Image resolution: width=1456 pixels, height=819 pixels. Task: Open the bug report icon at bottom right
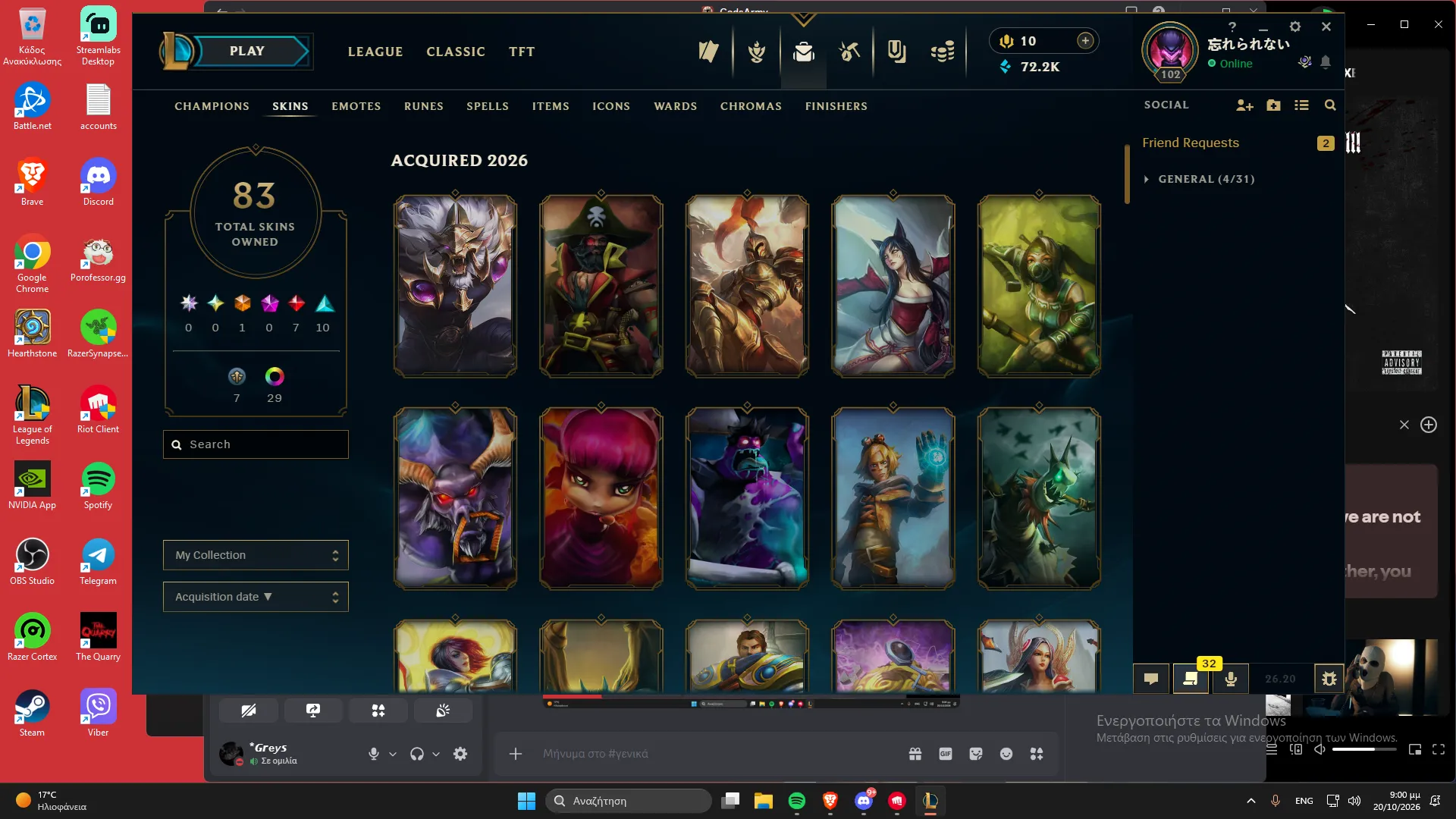click(1329, 679)
